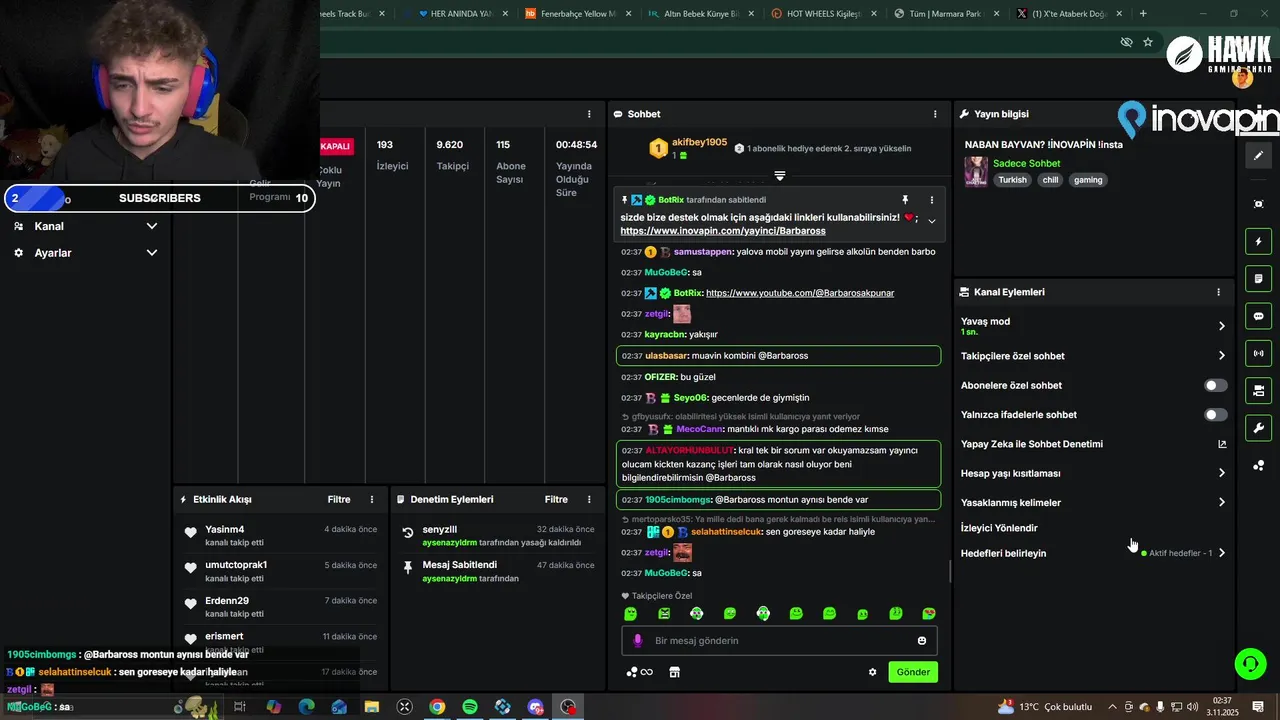Click the microphone icon in message box
Image resolution: width=1280 pixels, height=720 pixels.
pyautogui.click(x=638, y=641)
